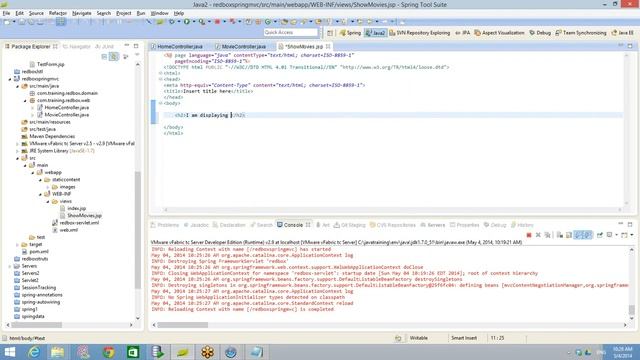The height and width of the screenshot is (360, 640).
Task: Open the Refactor menu
Action: [x=58, y=13]
